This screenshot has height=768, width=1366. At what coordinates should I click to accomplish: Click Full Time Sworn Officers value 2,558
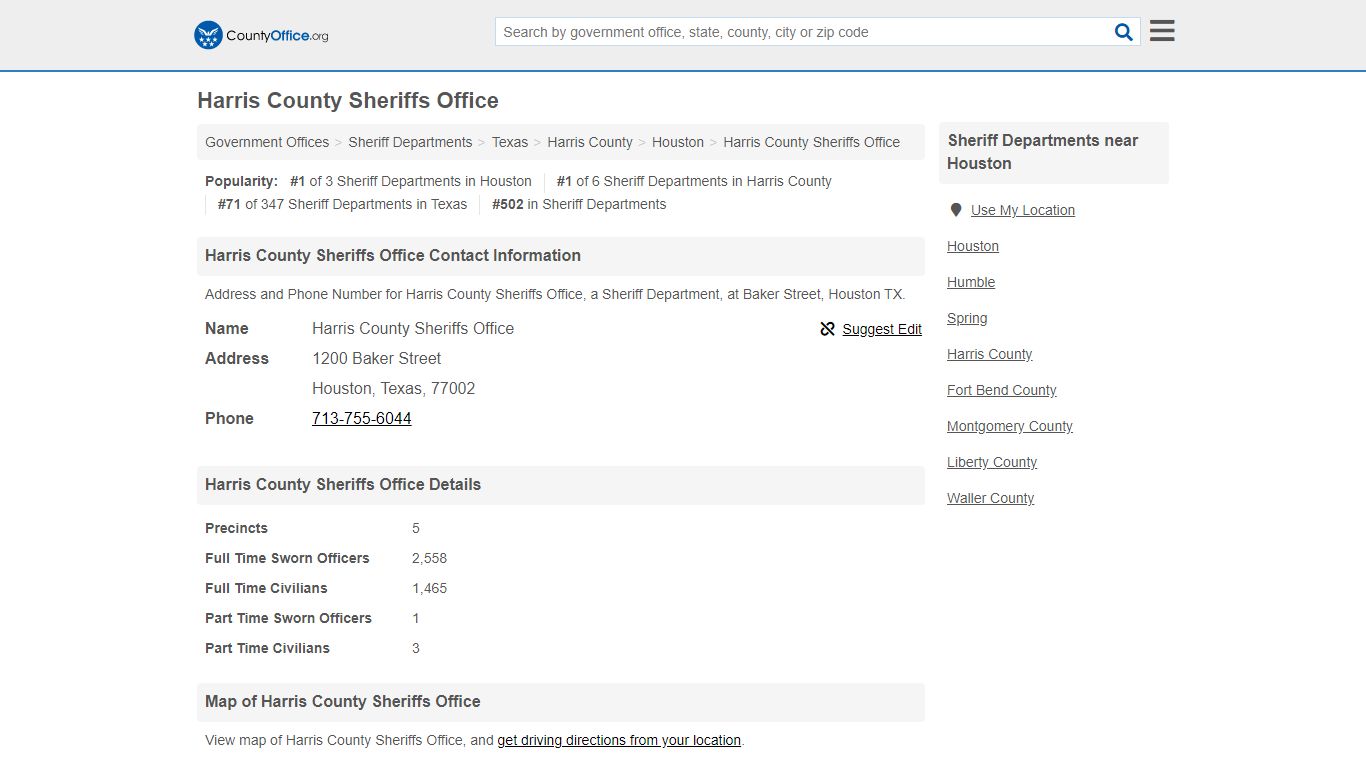click(429, 558)
